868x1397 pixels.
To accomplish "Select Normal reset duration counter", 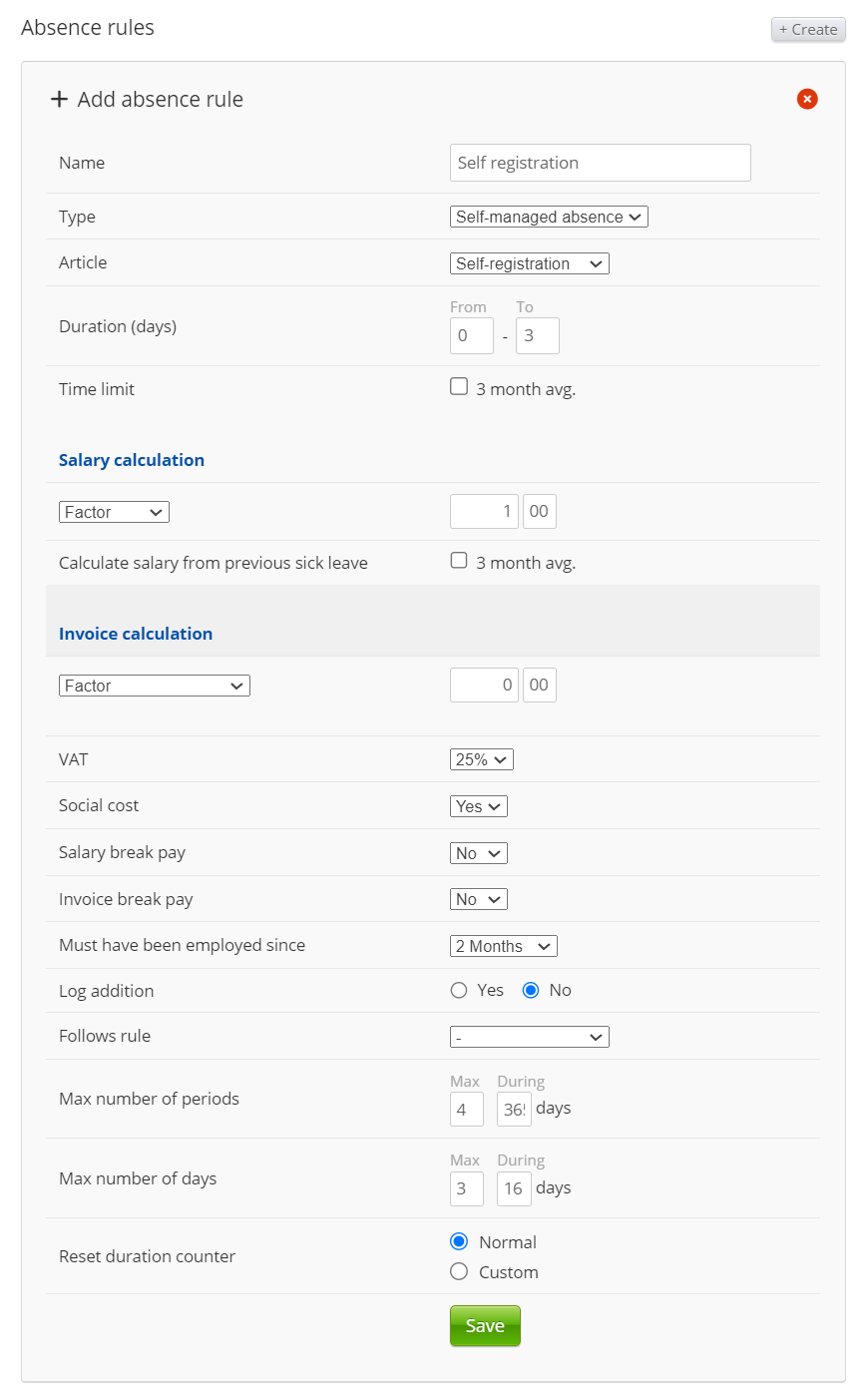I will pyautogui.click(x=459, y=1241).
